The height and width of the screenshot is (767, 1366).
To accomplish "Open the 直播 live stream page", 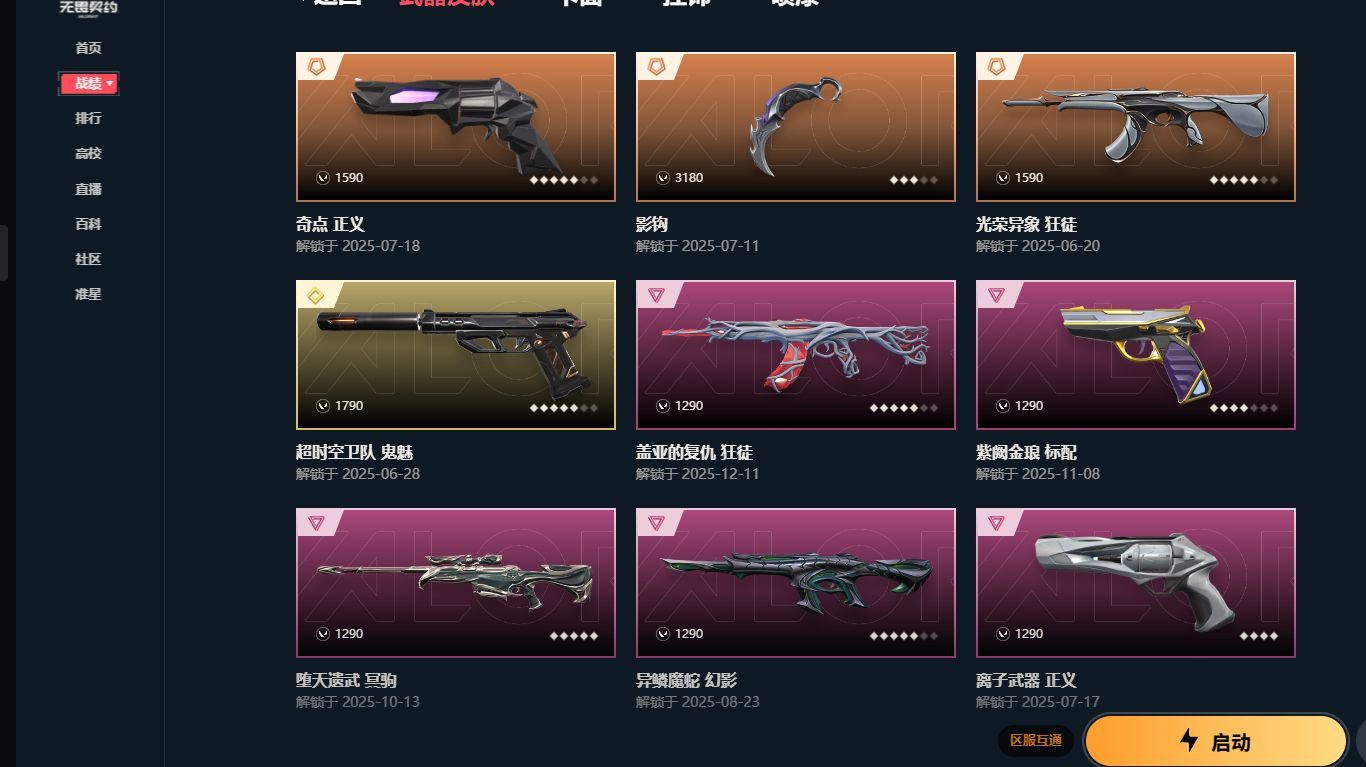I will point(88,189).
